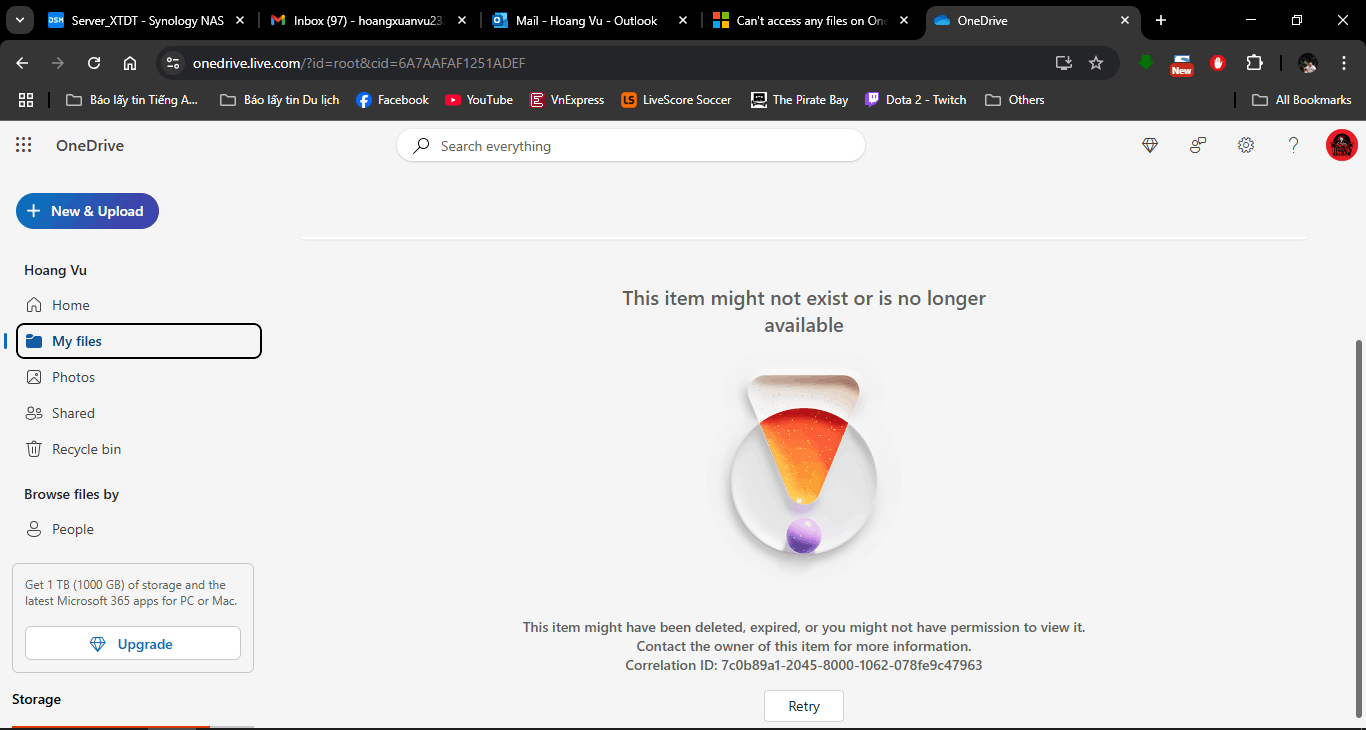The height and width of the screenshot is (730, 1366).
Task: Open Dota 2 - Twitch bookmark
Action: (x=916, y=100)
